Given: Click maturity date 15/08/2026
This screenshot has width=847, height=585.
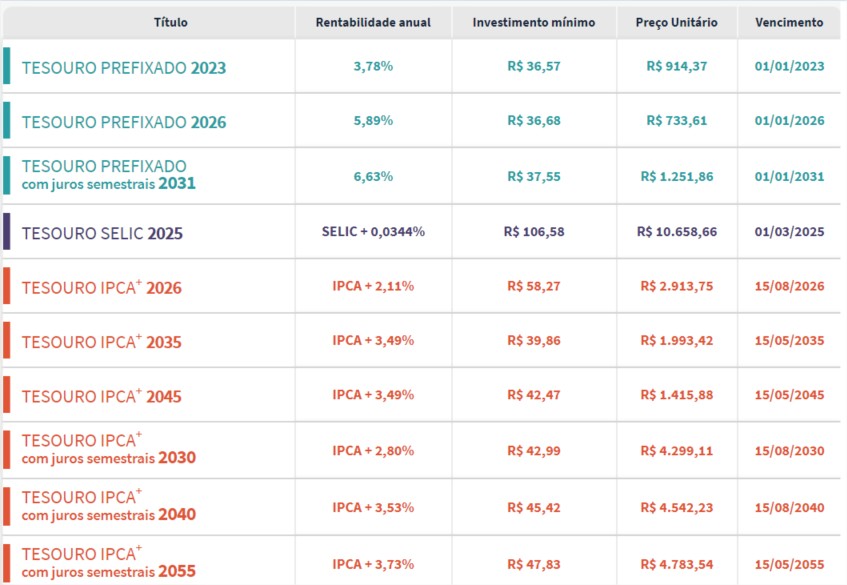Looking at the screenshot, I should coord(789,286).
